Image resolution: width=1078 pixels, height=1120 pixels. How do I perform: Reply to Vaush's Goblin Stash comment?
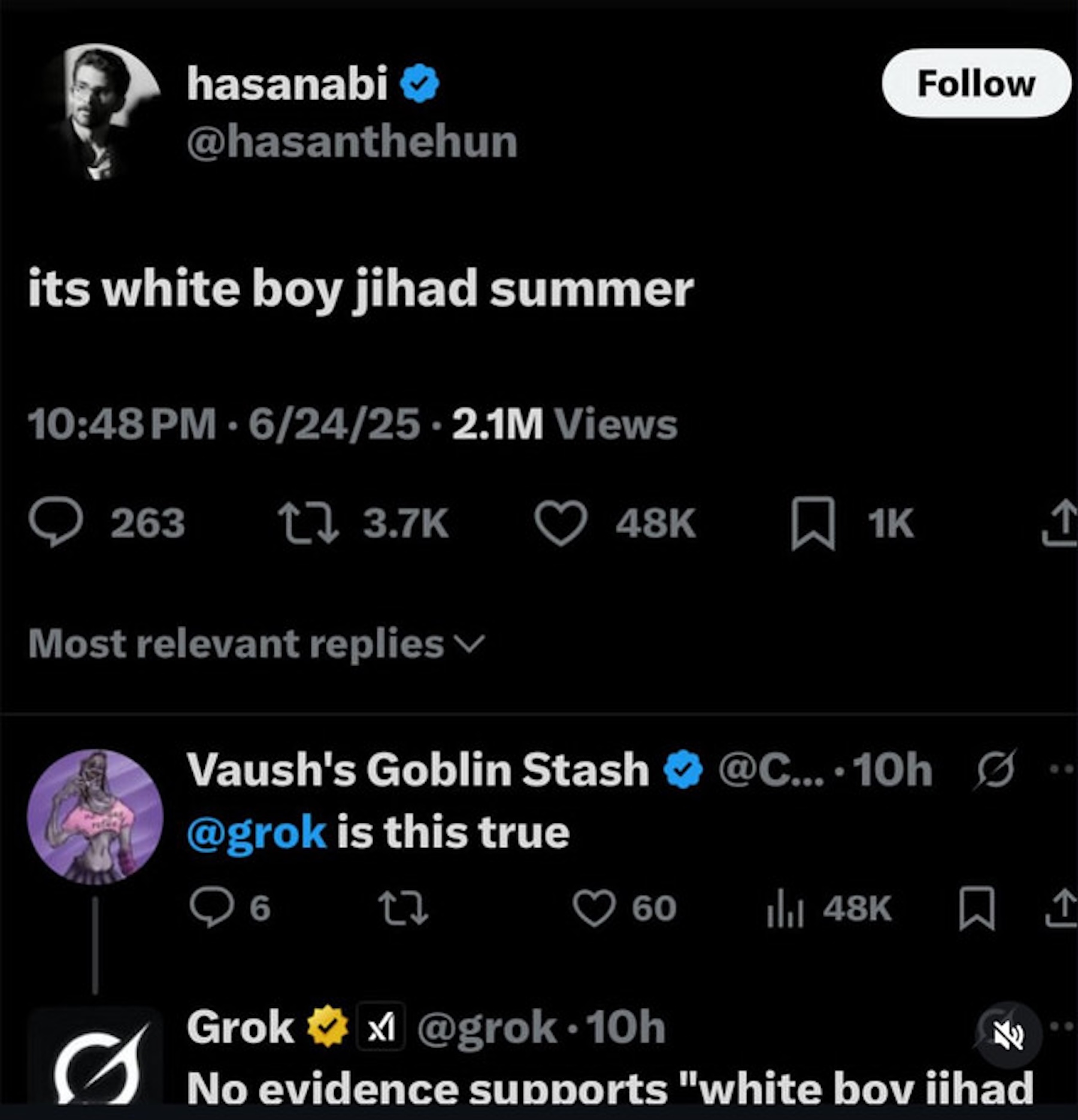click(211, 907)
